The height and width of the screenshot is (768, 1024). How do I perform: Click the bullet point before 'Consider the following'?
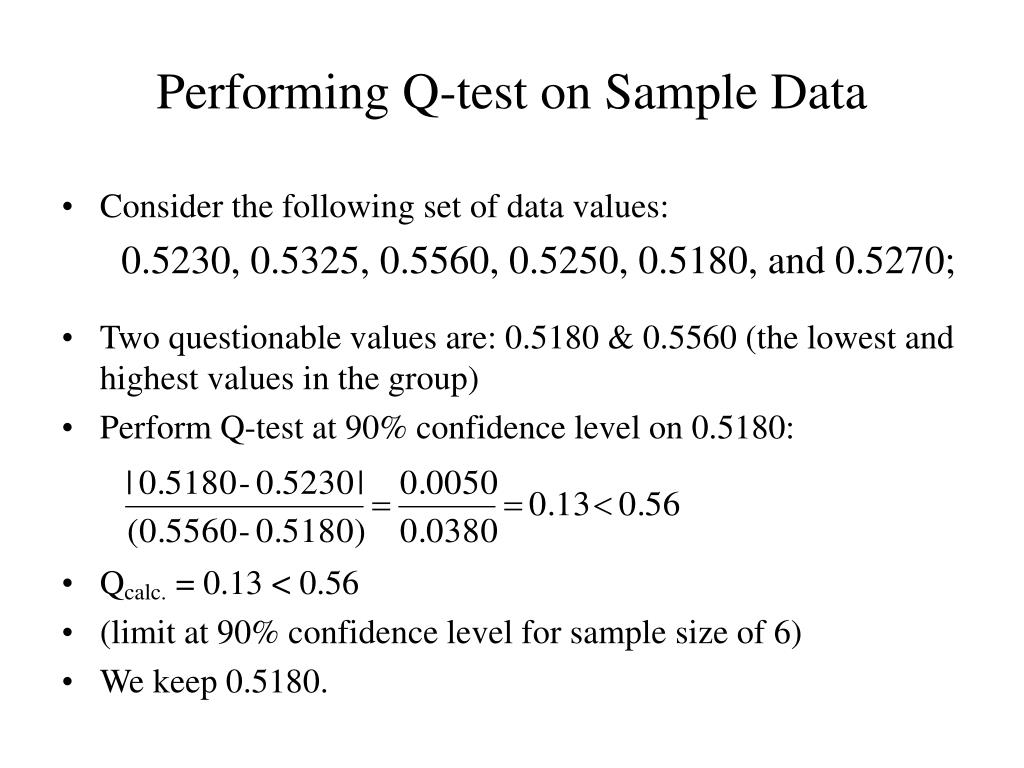67,208
